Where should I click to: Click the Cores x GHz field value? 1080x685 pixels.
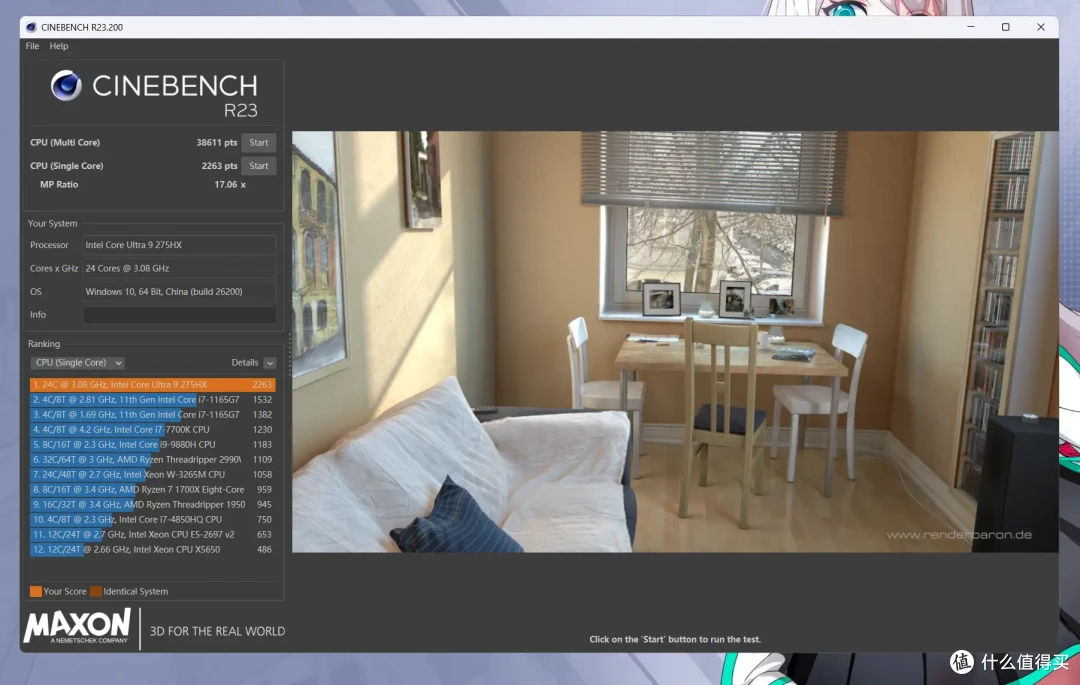click(179, 268)
